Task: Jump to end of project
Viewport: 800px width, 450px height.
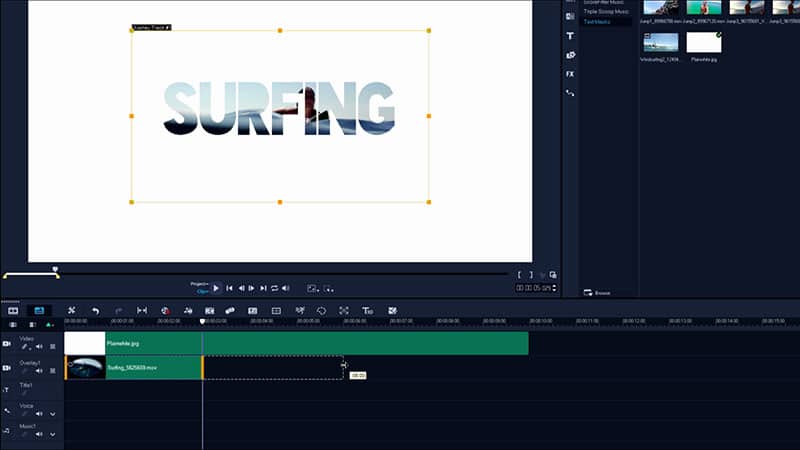Action: (x=263, y=288)
